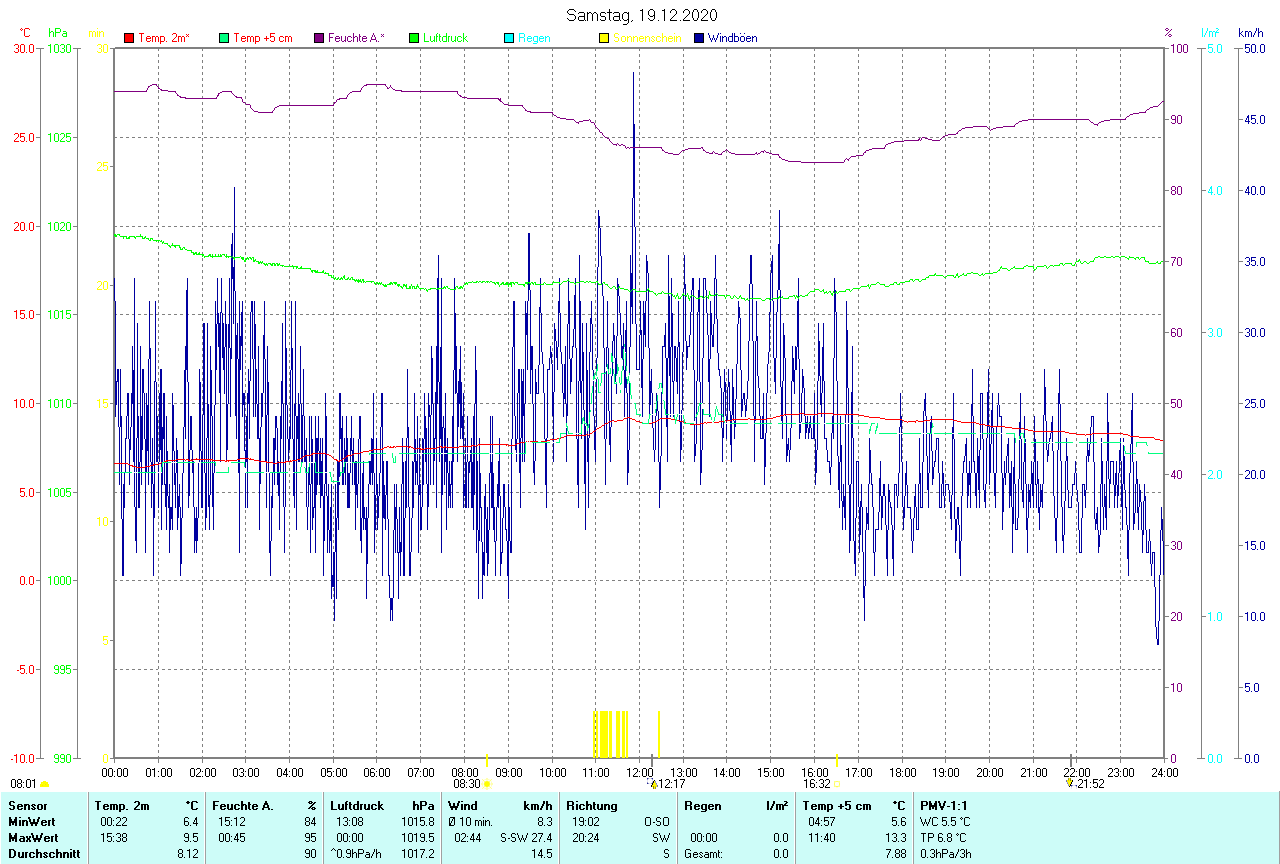
Task: Click the Luftdruck header in the table
Action: coord(357,805)
